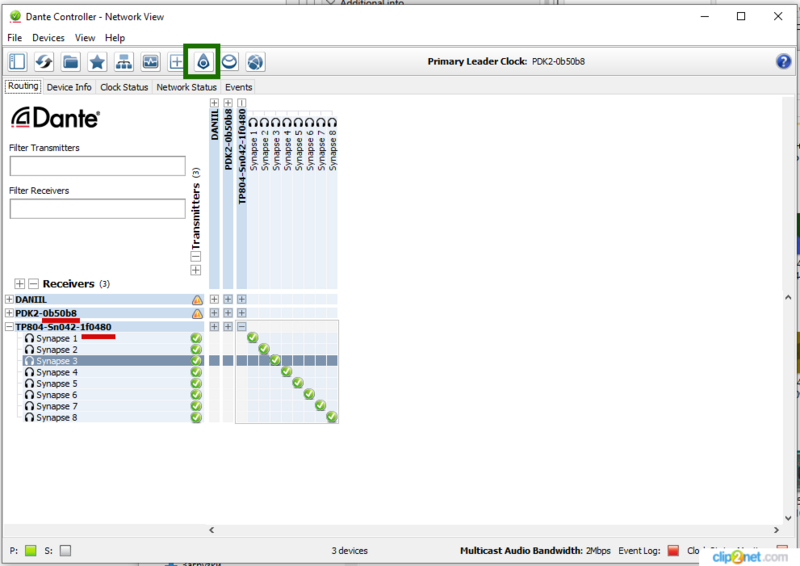
Task: Open the Choose Presets star icon
Action: [97, 62]
